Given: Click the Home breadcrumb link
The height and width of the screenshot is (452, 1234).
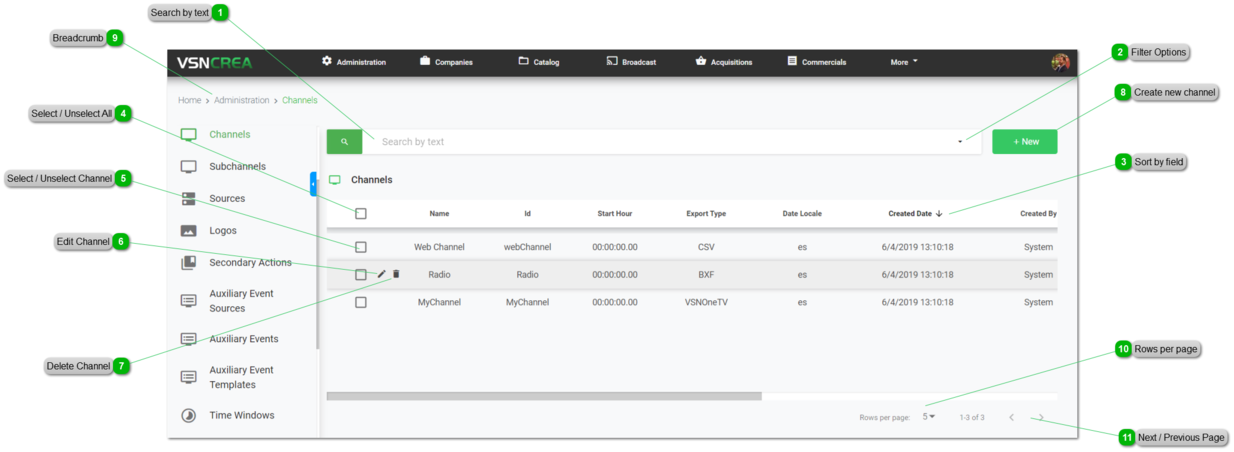Looking at the screenshot, I should point(189,100).
